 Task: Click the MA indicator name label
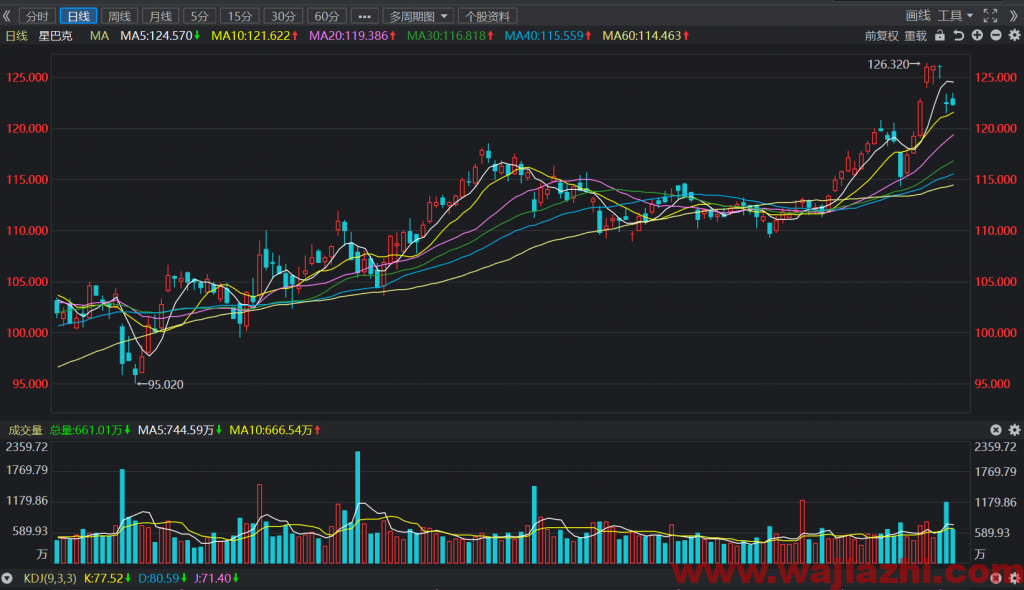99,36
